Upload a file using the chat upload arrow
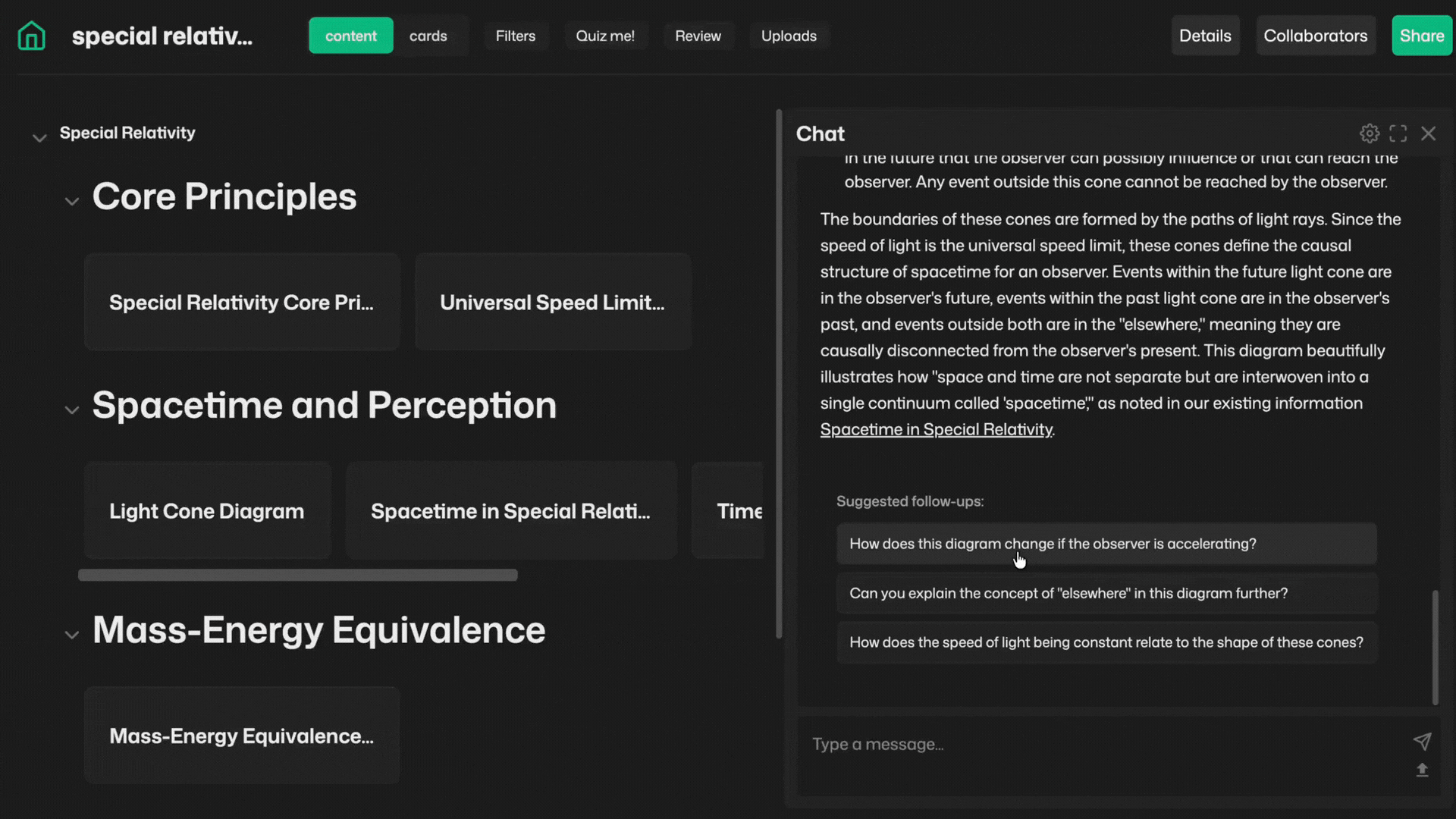The width and height of the screenshot is (1456, 819). [x=1422, y=769]
